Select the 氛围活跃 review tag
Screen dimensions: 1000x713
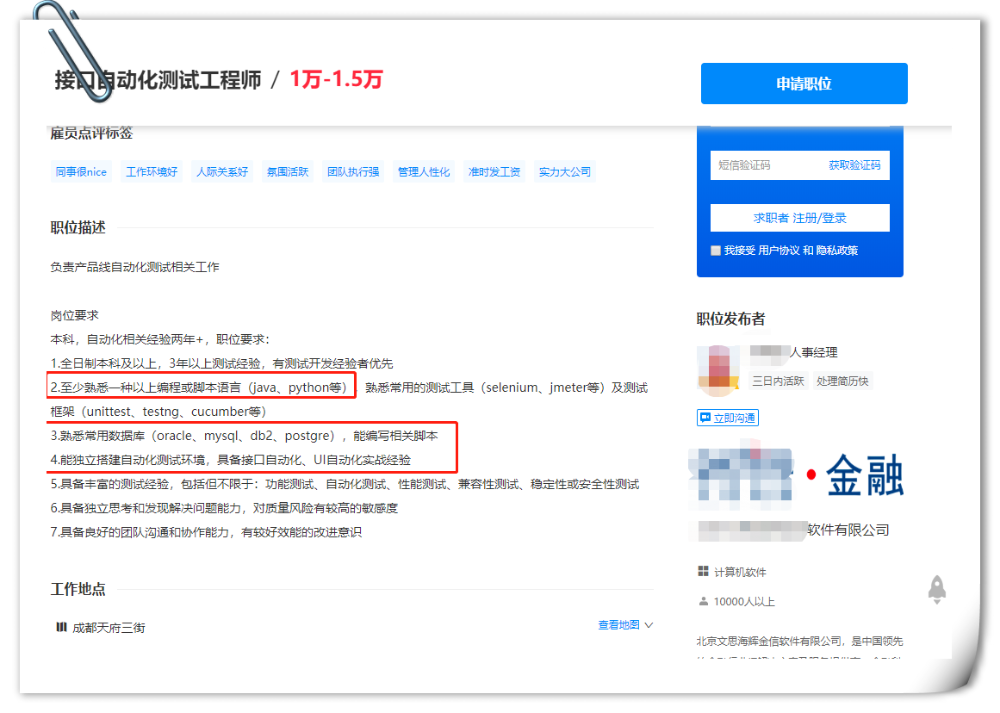(x=287, y=172)
